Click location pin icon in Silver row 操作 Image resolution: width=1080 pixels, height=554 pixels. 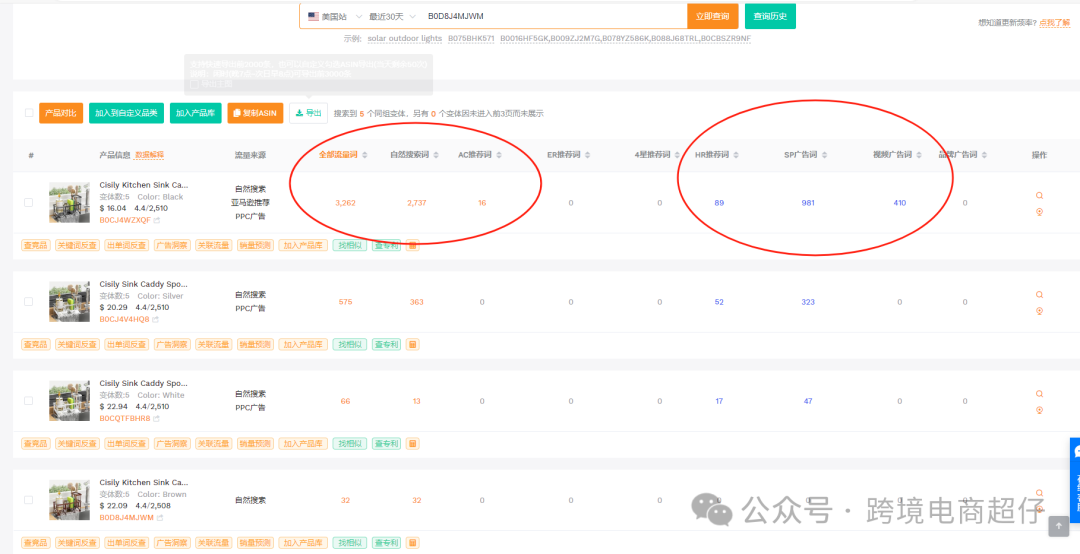click(x=1039, y=311)
